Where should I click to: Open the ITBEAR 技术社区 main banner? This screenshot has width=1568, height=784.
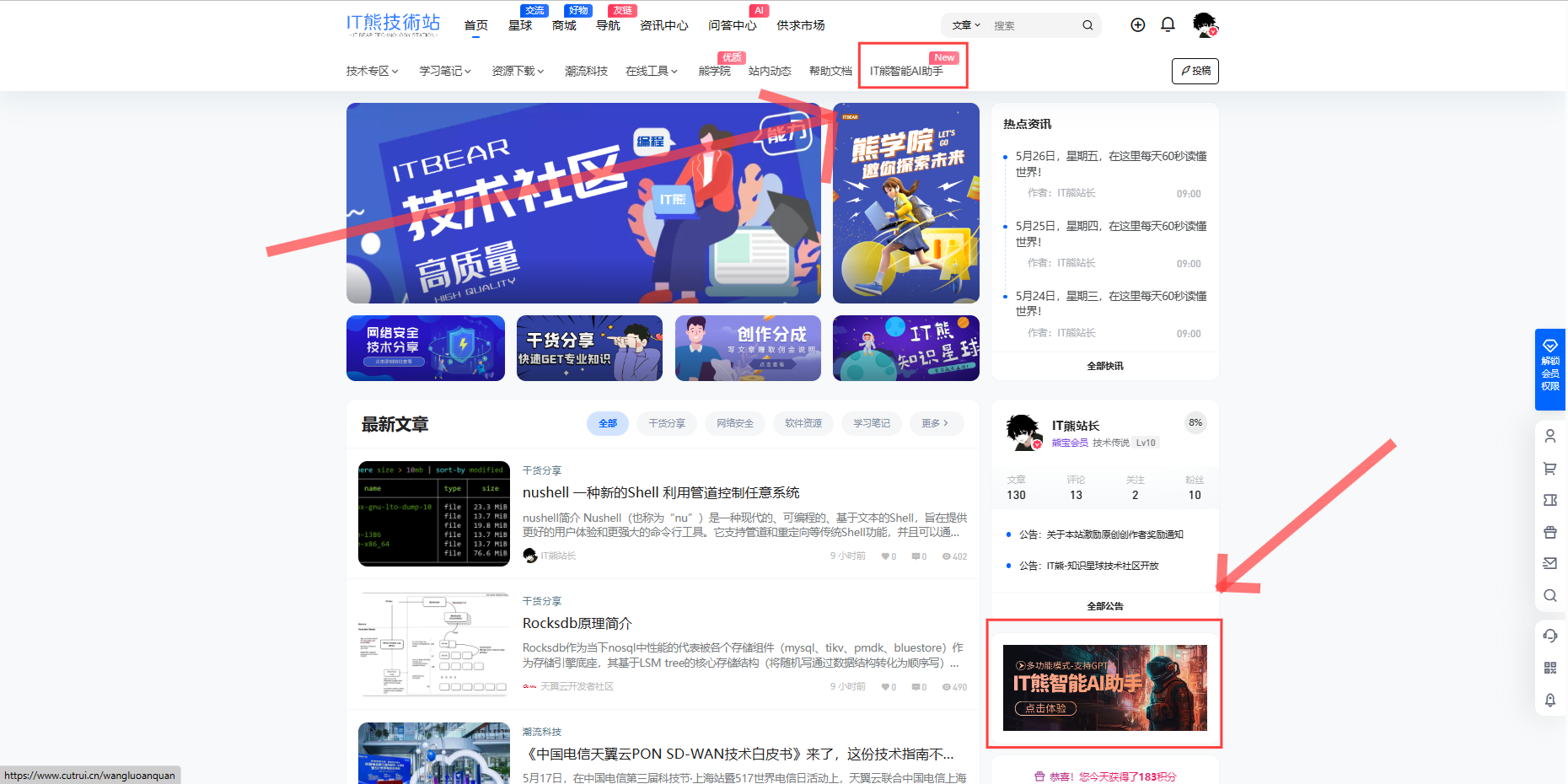click(x=583, y=203)
